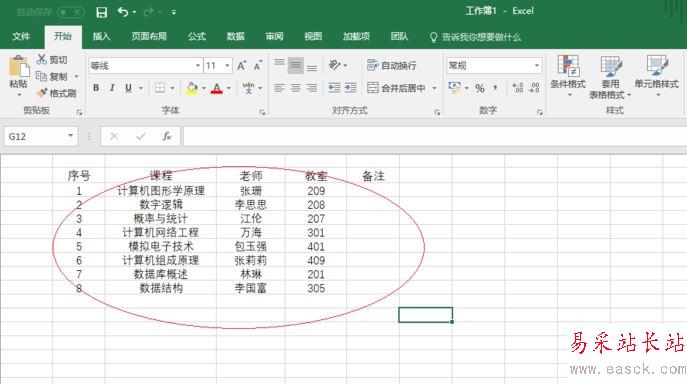Open the 文件 menu tab

tap(21, 36)
